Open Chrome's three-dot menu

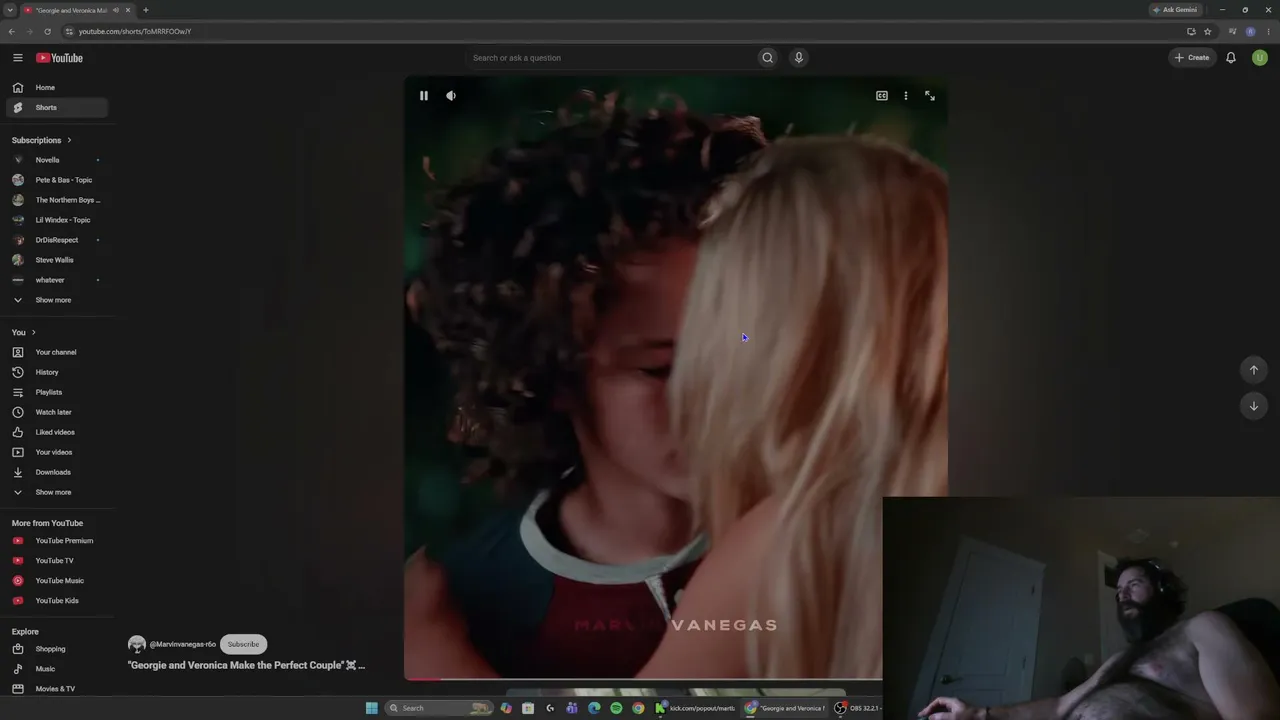[1268, 31]
